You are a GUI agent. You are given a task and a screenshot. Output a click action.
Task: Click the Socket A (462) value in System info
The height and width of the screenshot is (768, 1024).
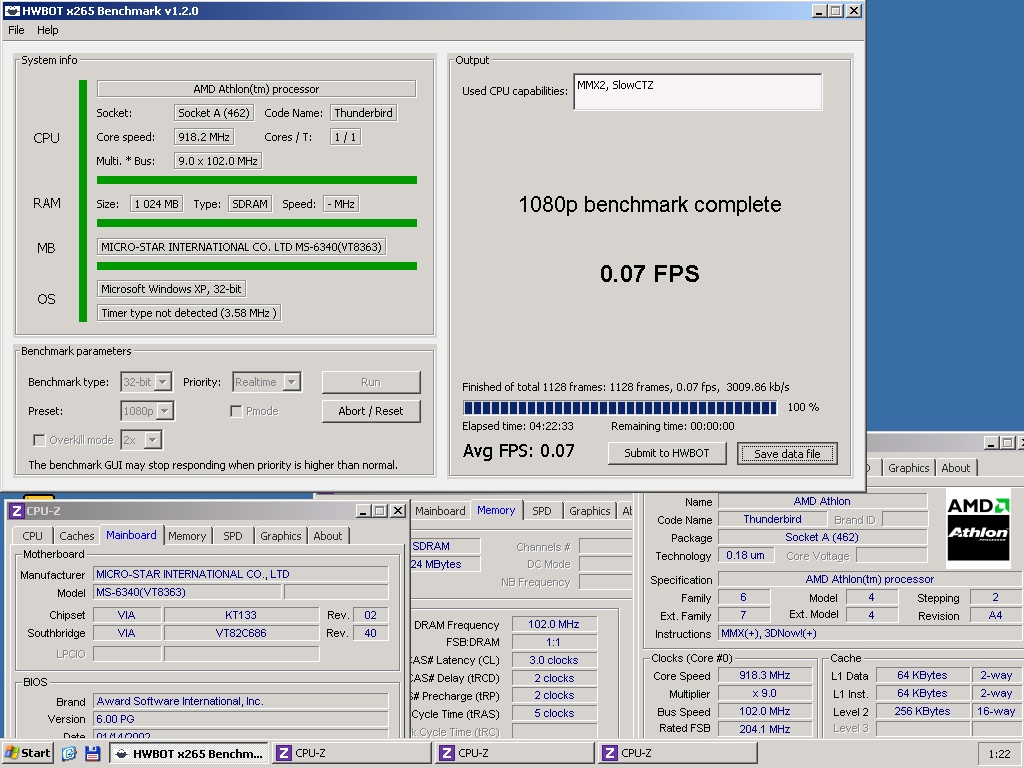(214, 113)
